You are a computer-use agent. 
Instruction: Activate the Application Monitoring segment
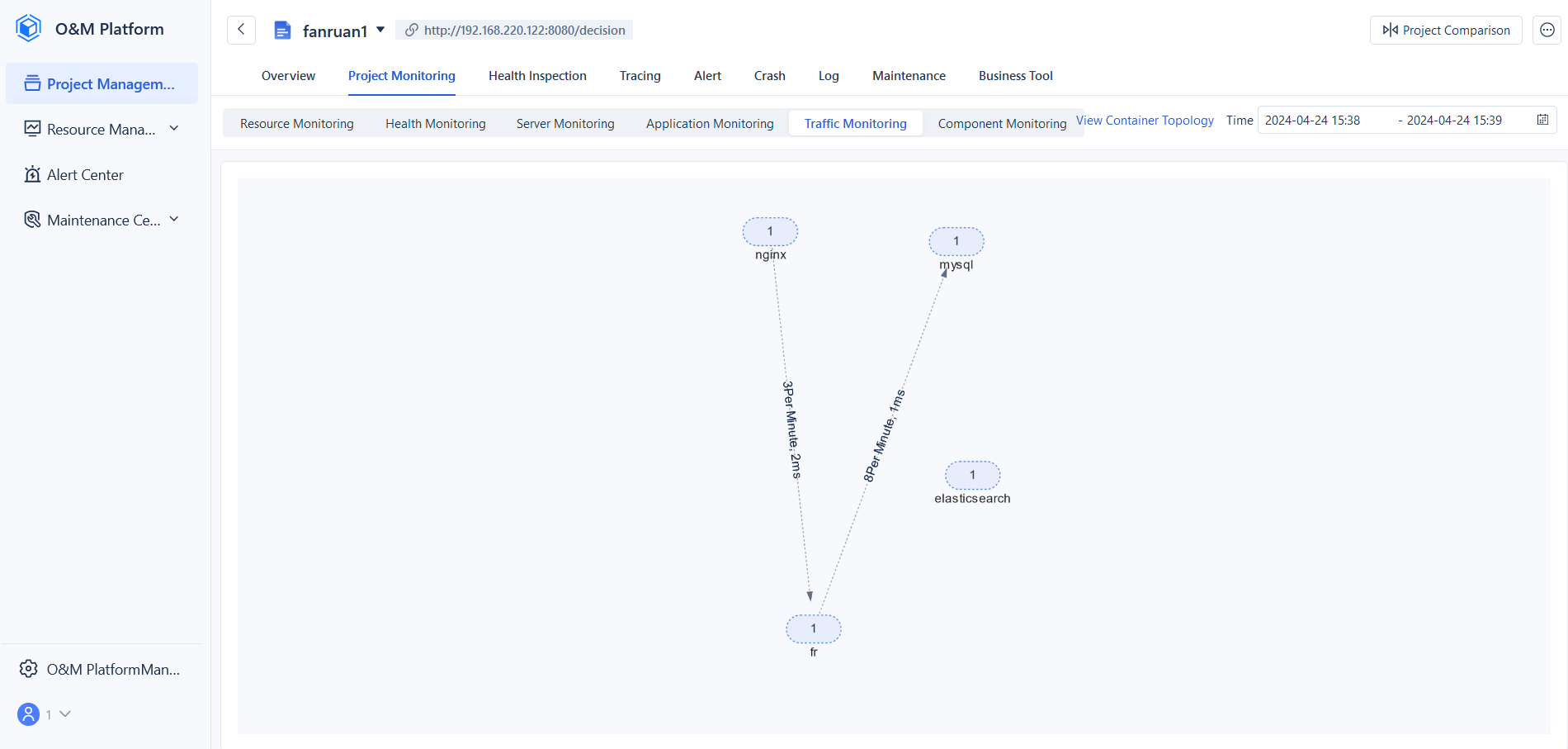710,123
